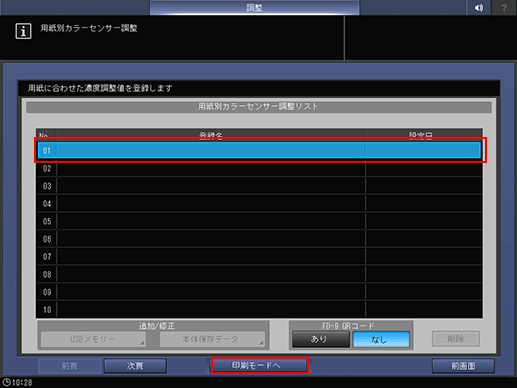Click 用紙別カラーセンサー調整リスト title bar
The image size is (517, 388).
coord(259,107)
